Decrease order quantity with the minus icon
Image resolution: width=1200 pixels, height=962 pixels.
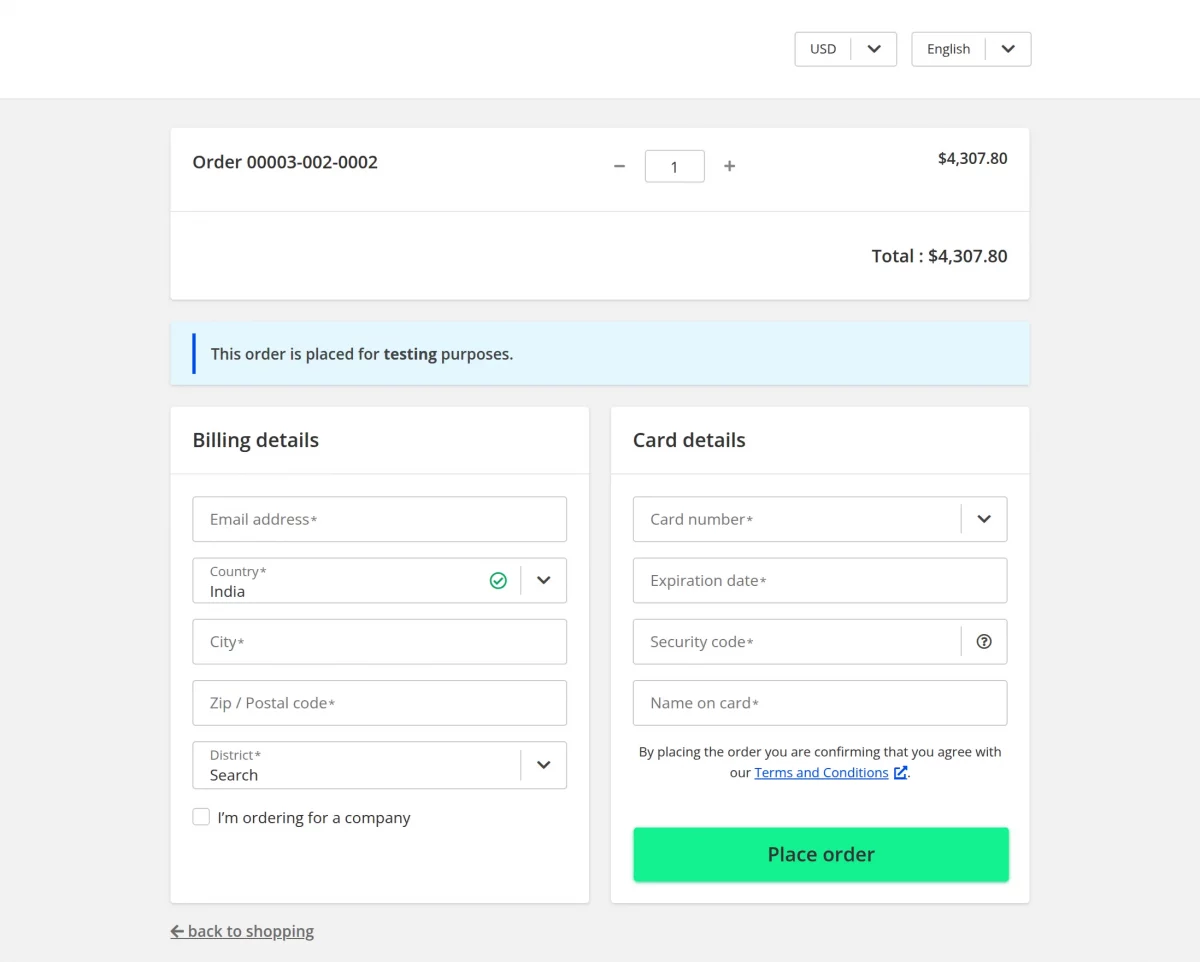(619, 166)
